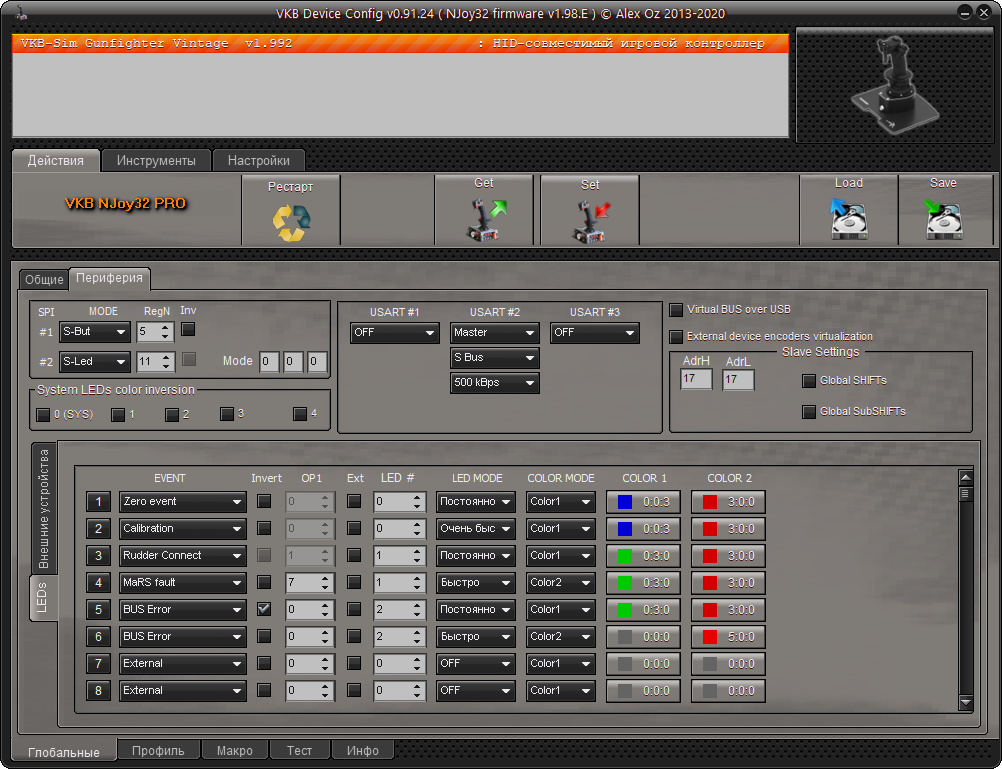Click the Set joystick icon
This screenshot has height=769, width=1002.
[591, 221]
